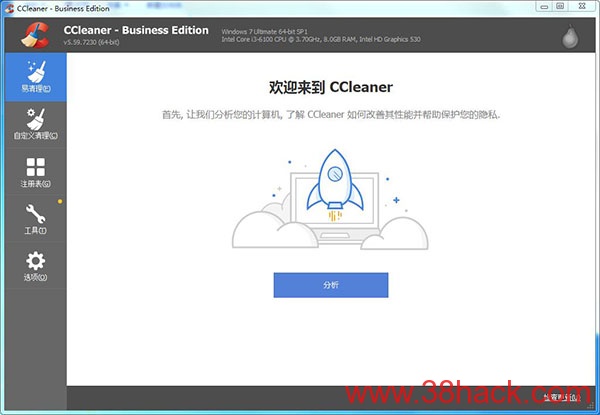Click the heading 欢迎来到 CCleaner
The height and width of the screenshot is (415, 600).
click(331, 87)
